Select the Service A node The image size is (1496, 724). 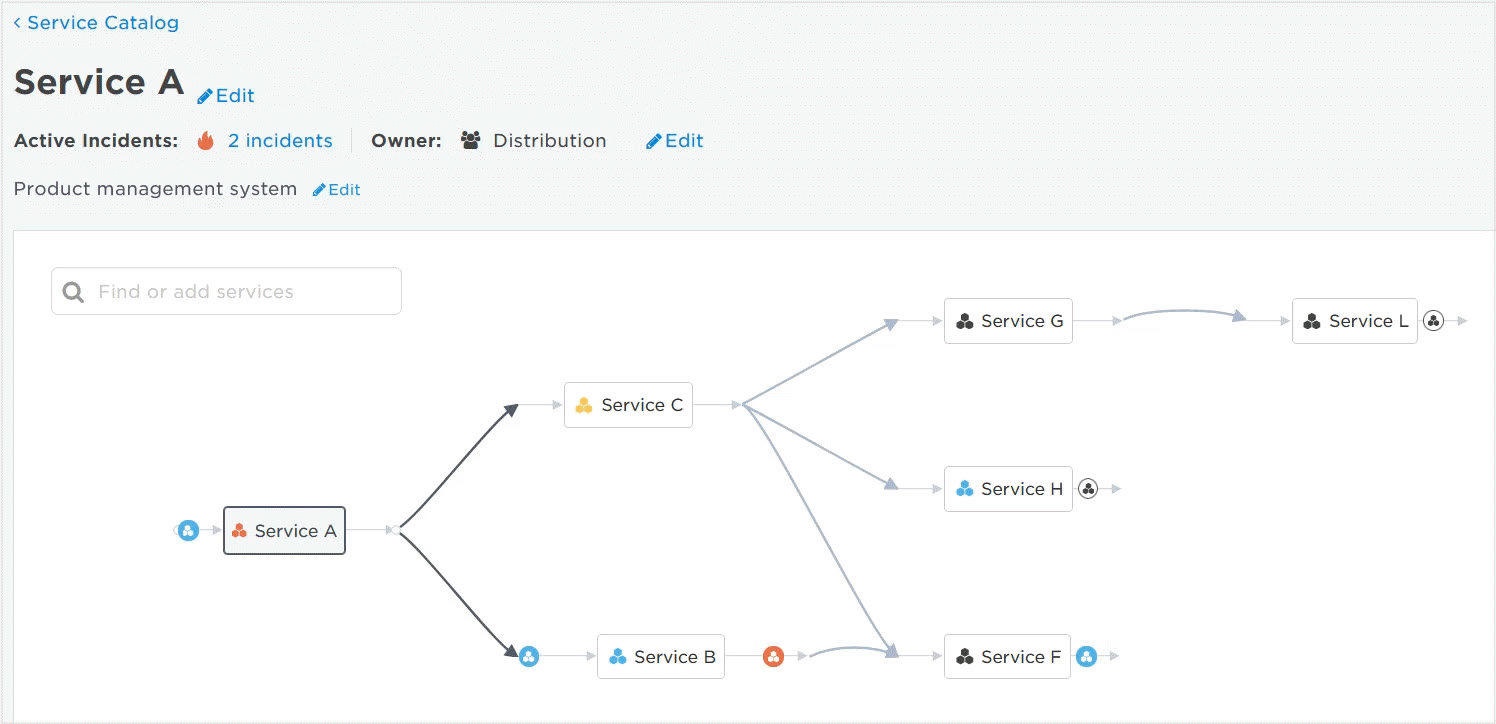pyautogui.click(x=284, y=531)
